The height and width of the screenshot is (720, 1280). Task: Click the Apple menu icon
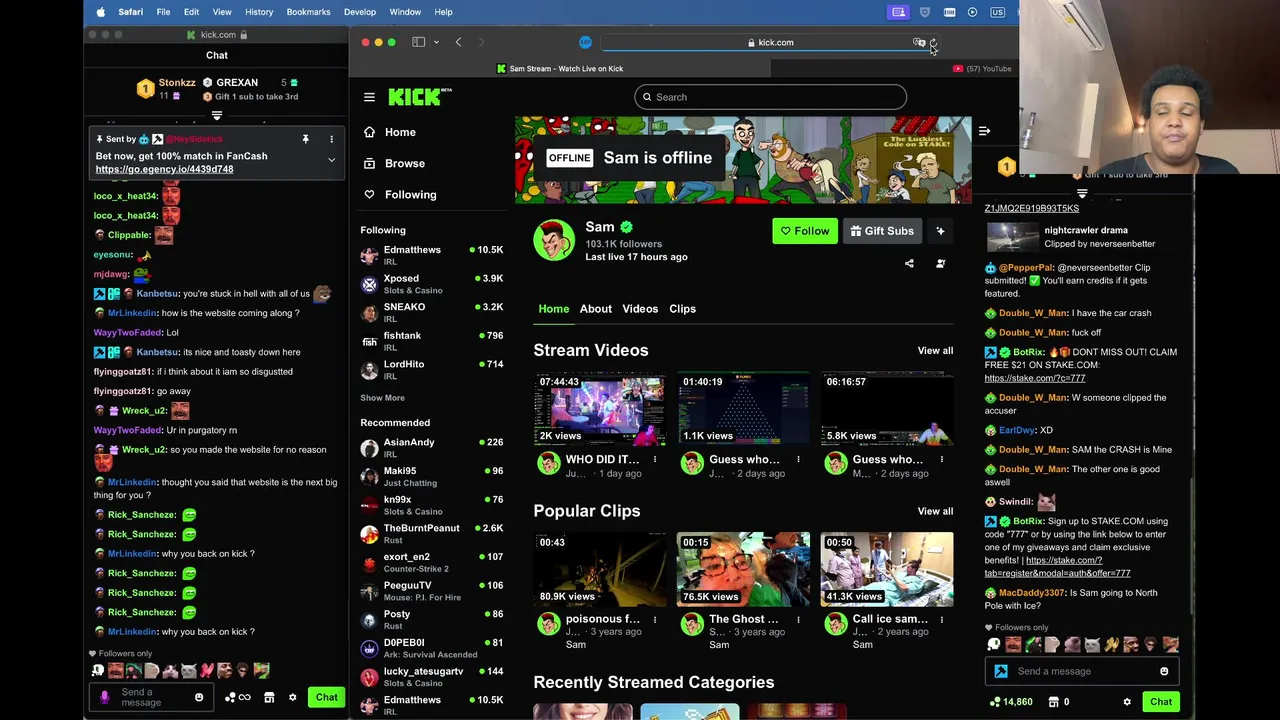[x=100, y=12]
